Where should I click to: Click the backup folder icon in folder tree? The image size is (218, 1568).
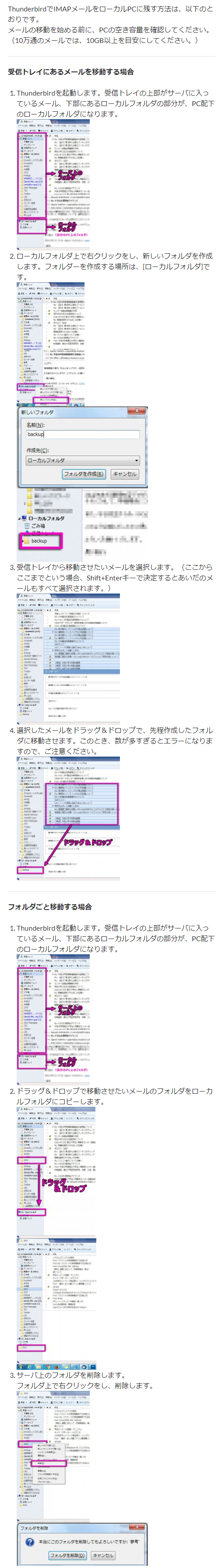tap(27, 540)
